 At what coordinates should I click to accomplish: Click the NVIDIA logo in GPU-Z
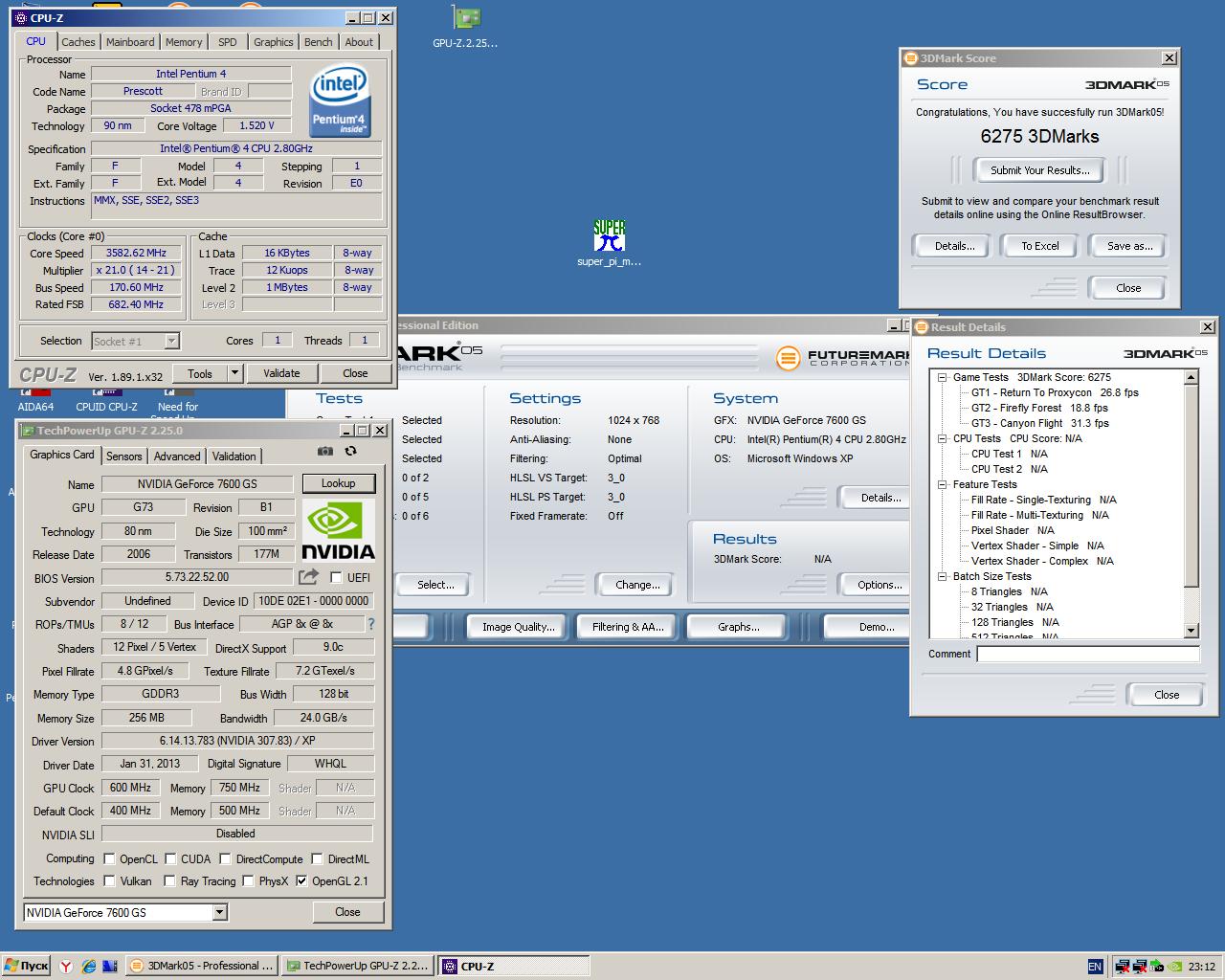tap(339, 528)
